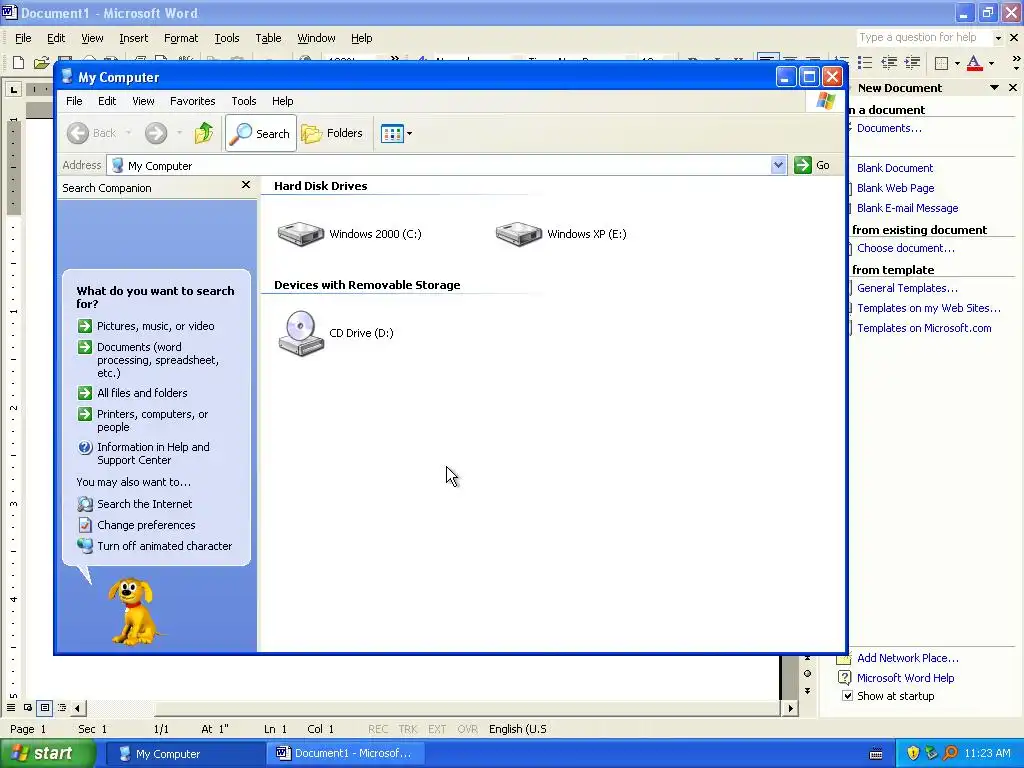Click the Blank Document link
The image size is (1024, 768).
pos(895,168)
